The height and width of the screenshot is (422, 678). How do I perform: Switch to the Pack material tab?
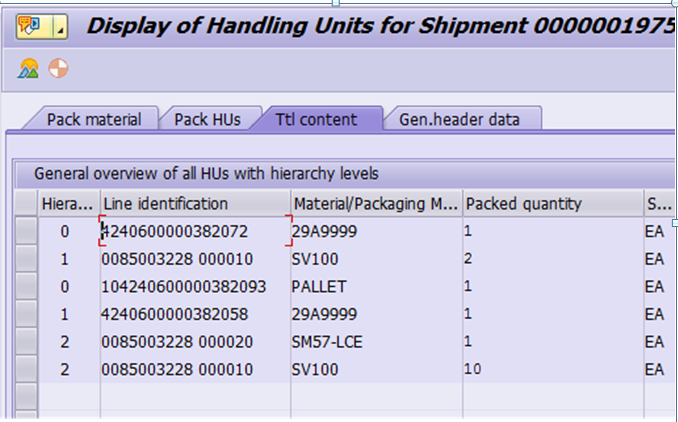point(94,119)
